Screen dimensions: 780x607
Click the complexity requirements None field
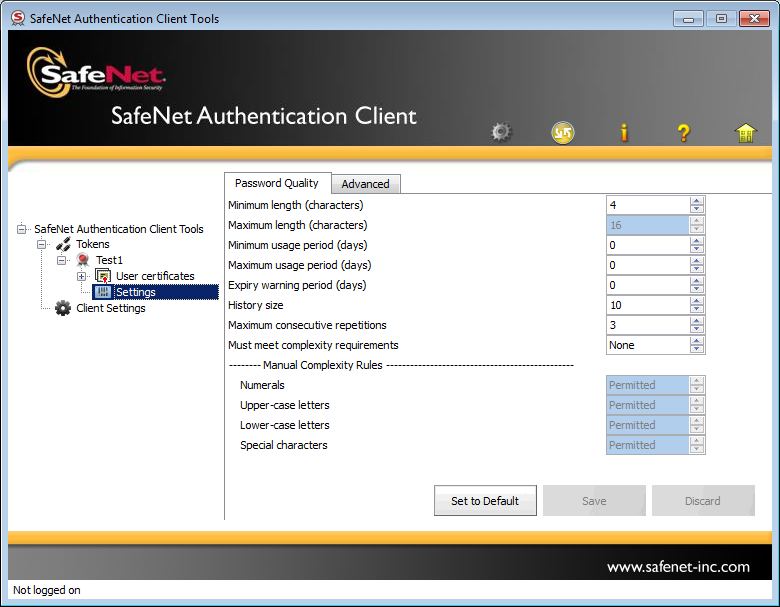pyautogui.click(x=648, y=345)
